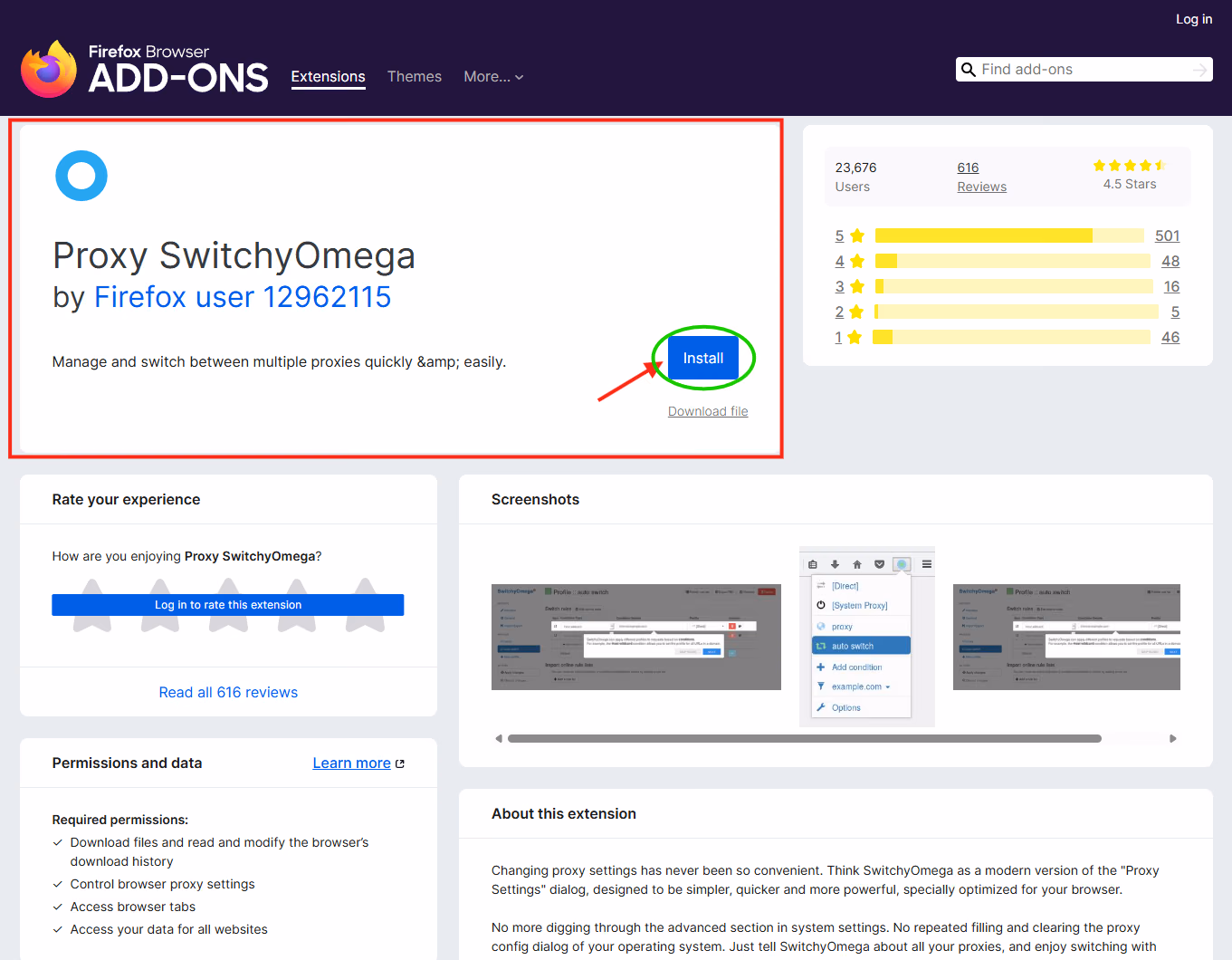Click the Screenshots section heading
Image resolution: width=1232 pixels, height=960 pixels.
coord(535,500)
